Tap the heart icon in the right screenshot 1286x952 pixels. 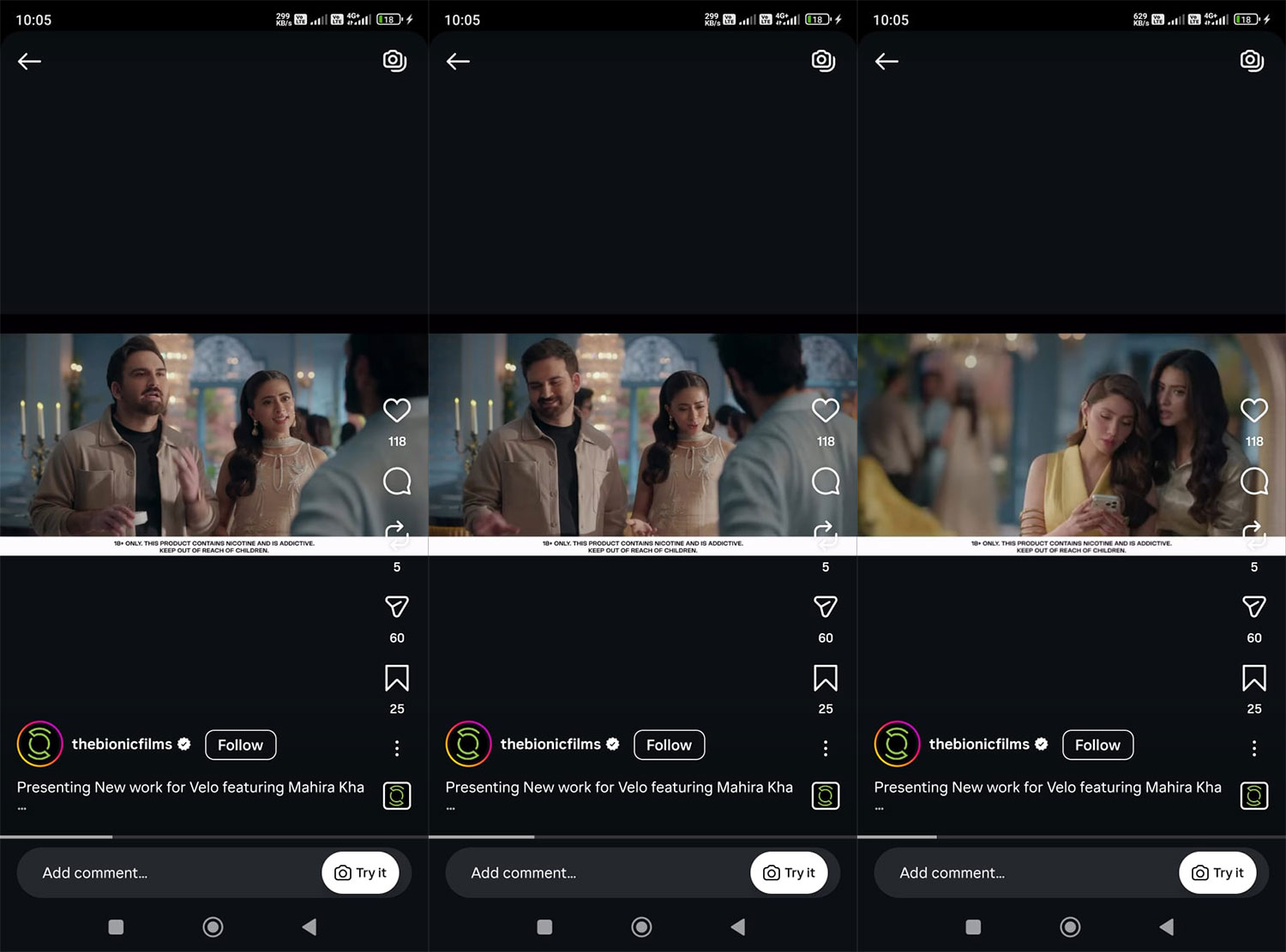tap(1253, 410)
